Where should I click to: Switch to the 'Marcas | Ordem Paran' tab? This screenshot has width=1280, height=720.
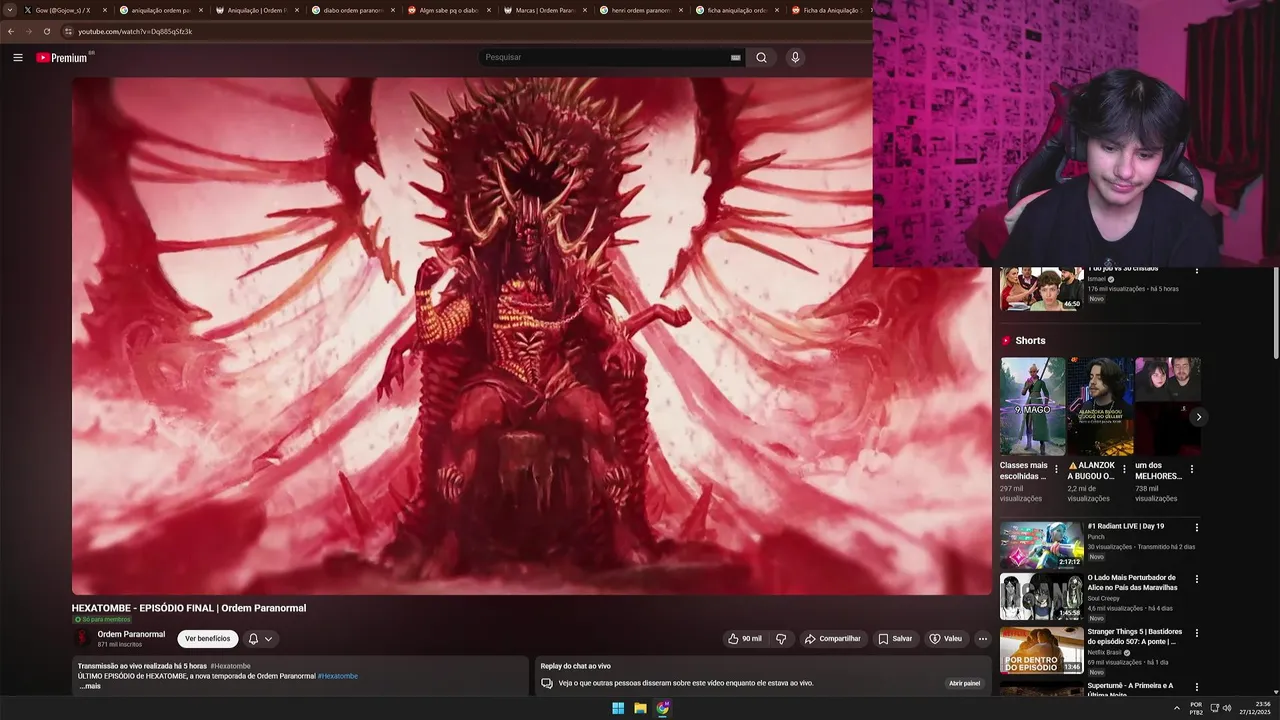[545, 10]
